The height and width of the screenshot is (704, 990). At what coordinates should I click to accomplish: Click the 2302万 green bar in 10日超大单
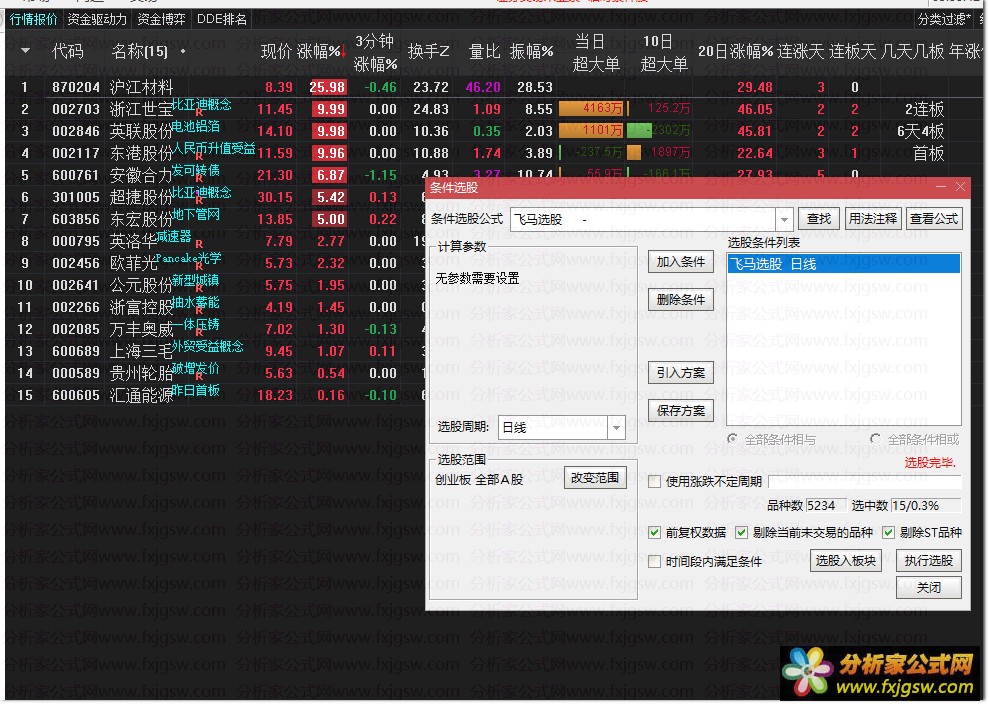[x=659, y=131]
